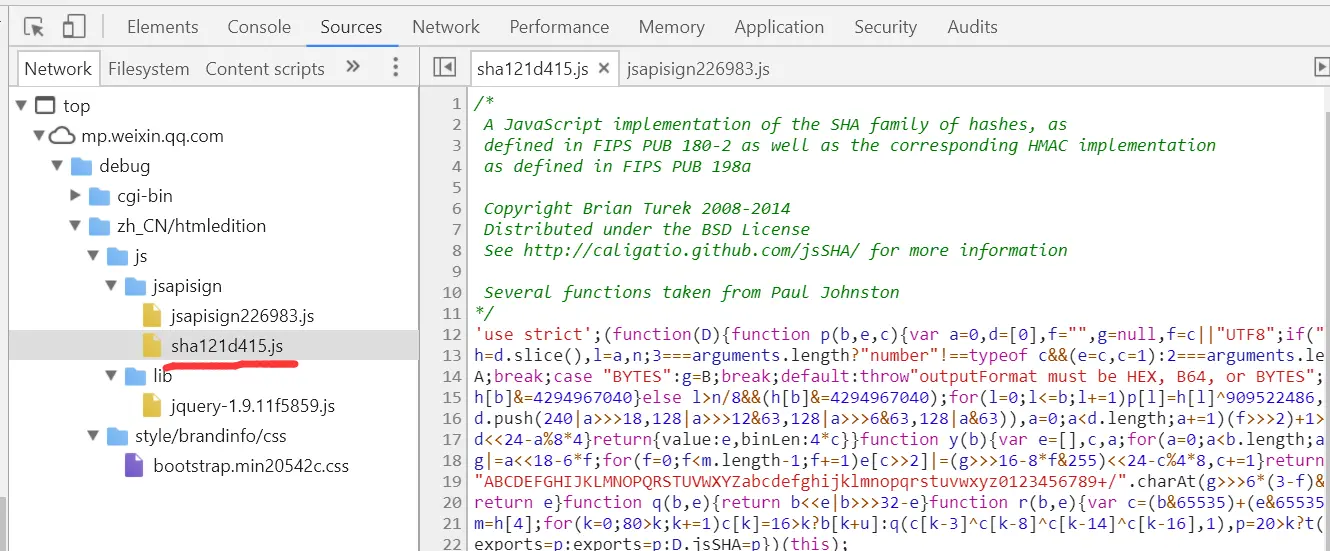
Task: Click the debug folder icon
Action: [81, 166]
